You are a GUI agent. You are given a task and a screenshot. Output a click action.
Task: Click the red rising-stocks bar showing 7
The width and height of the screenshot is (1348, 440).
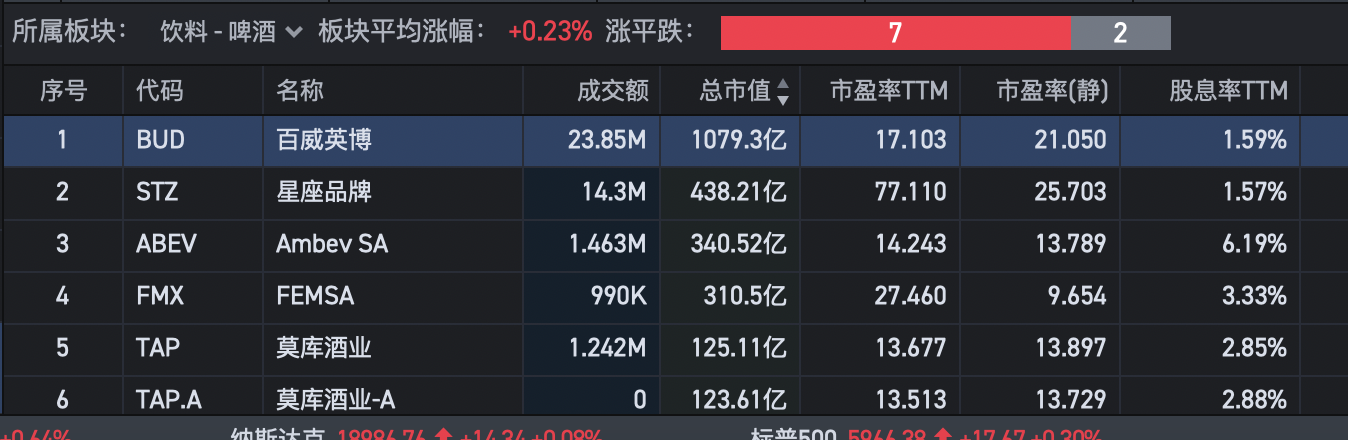pos(896,33)
